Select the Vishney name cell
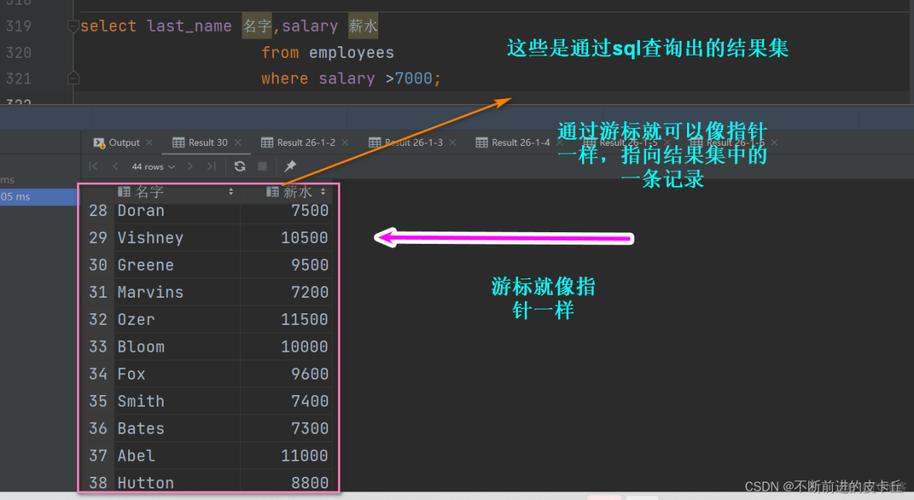Screen dimensions: 914x500 177,238
